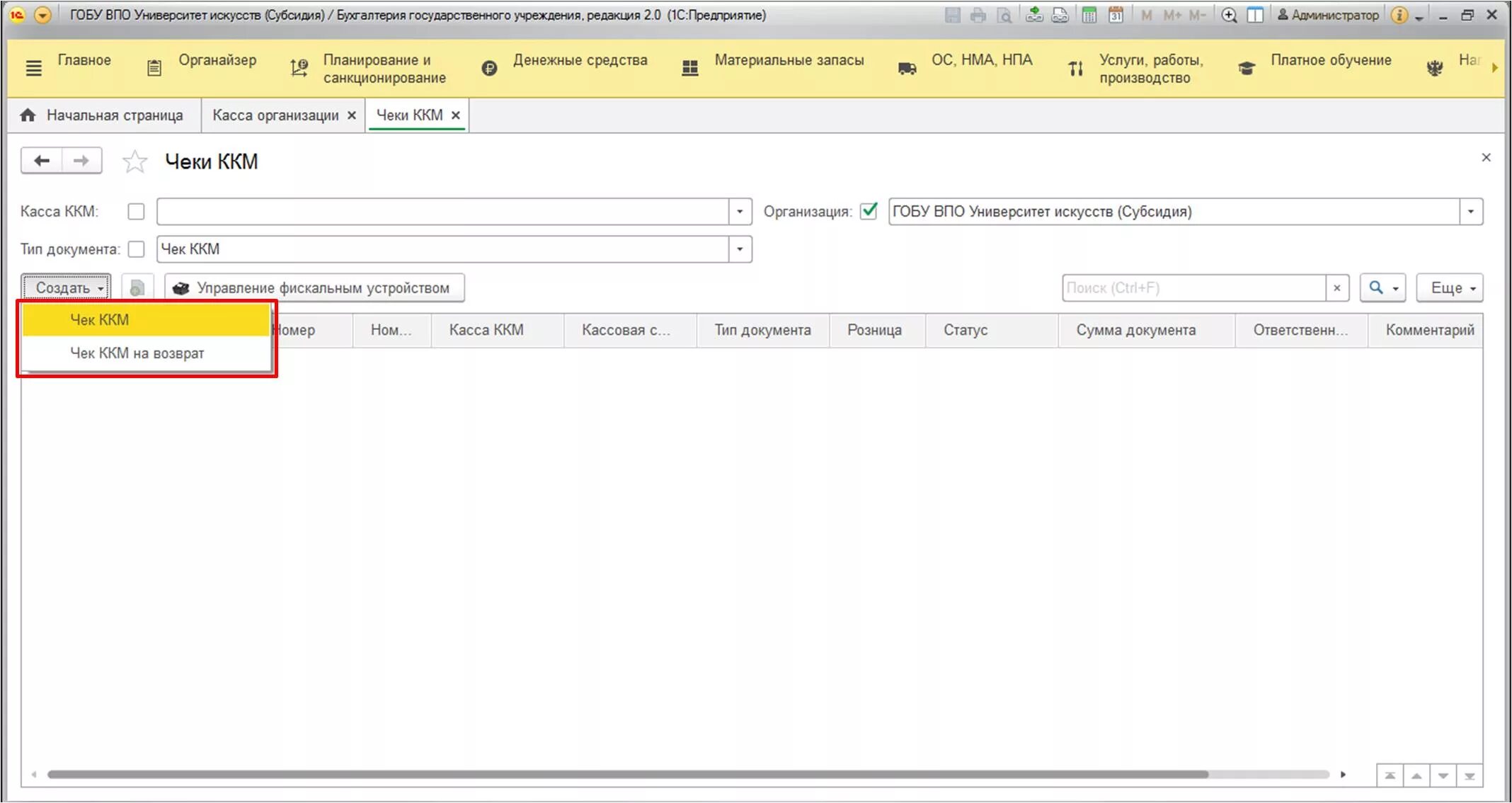Select Чек ККМ на возврат menu item

137,353
